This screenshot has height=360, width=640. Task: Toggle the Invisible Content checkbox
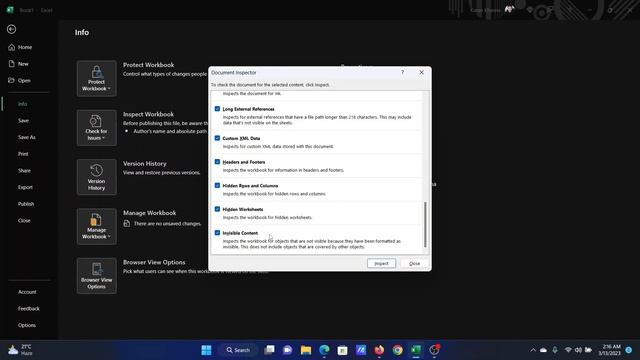(217, 233)
